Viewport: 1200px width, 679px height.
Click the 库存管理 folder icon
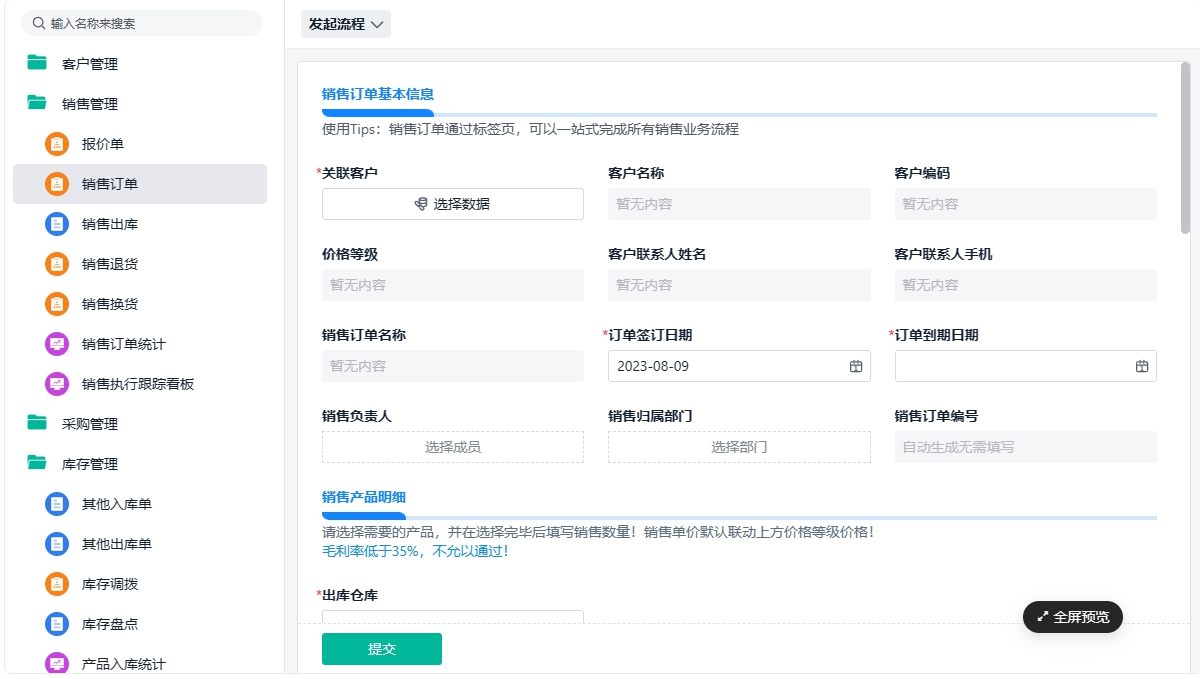(x=37, y=463)
